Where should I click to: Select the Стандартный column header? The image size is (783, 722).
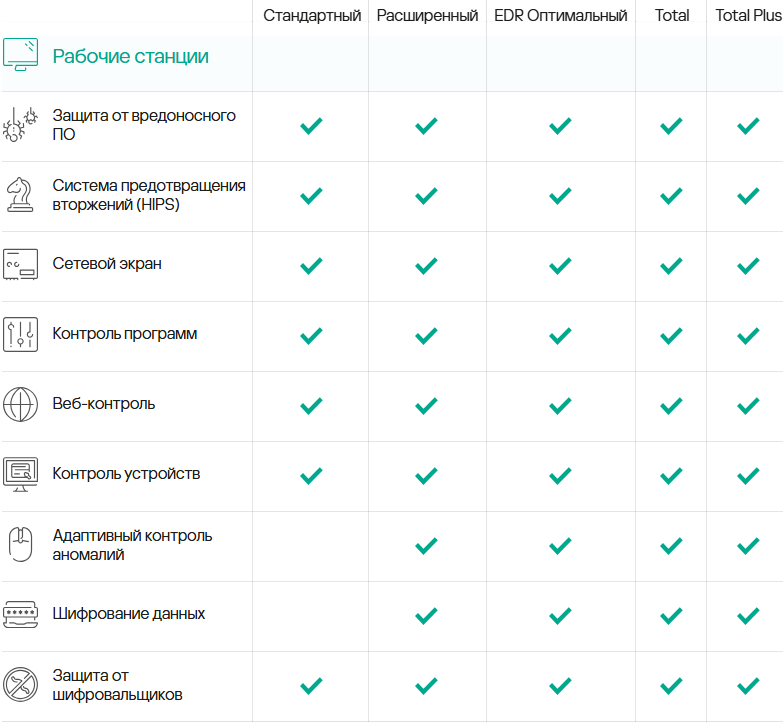(x=312, y=15)
